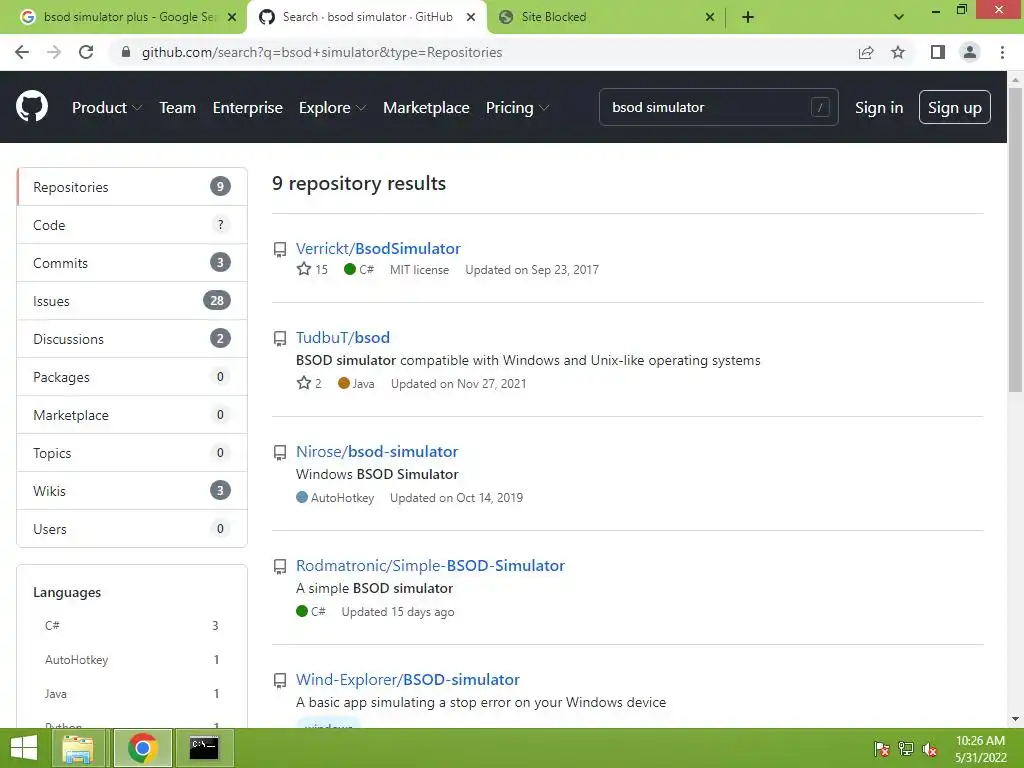
Task: Open the Chrome three-dot menu
Action: click(x=1002, y=52)
